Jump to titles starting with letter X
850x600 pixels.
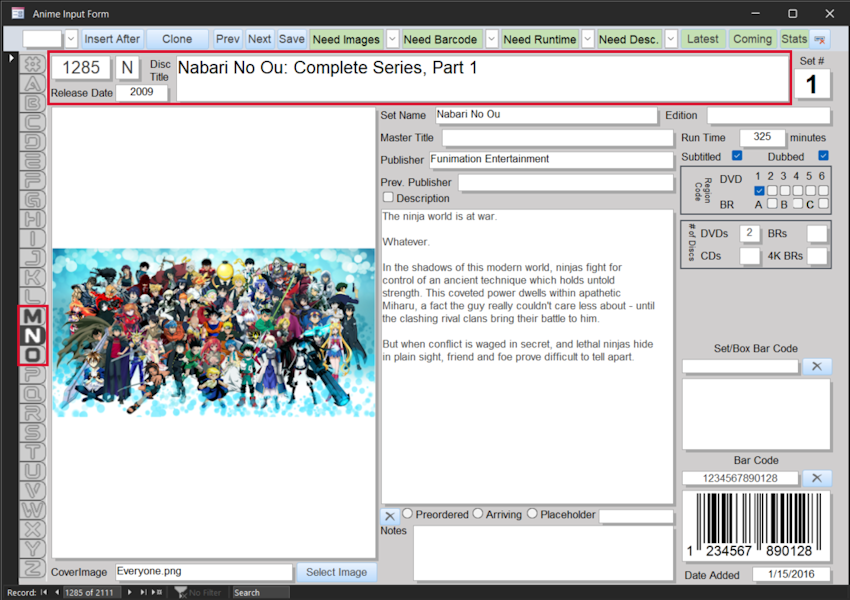tap(33, 530)
